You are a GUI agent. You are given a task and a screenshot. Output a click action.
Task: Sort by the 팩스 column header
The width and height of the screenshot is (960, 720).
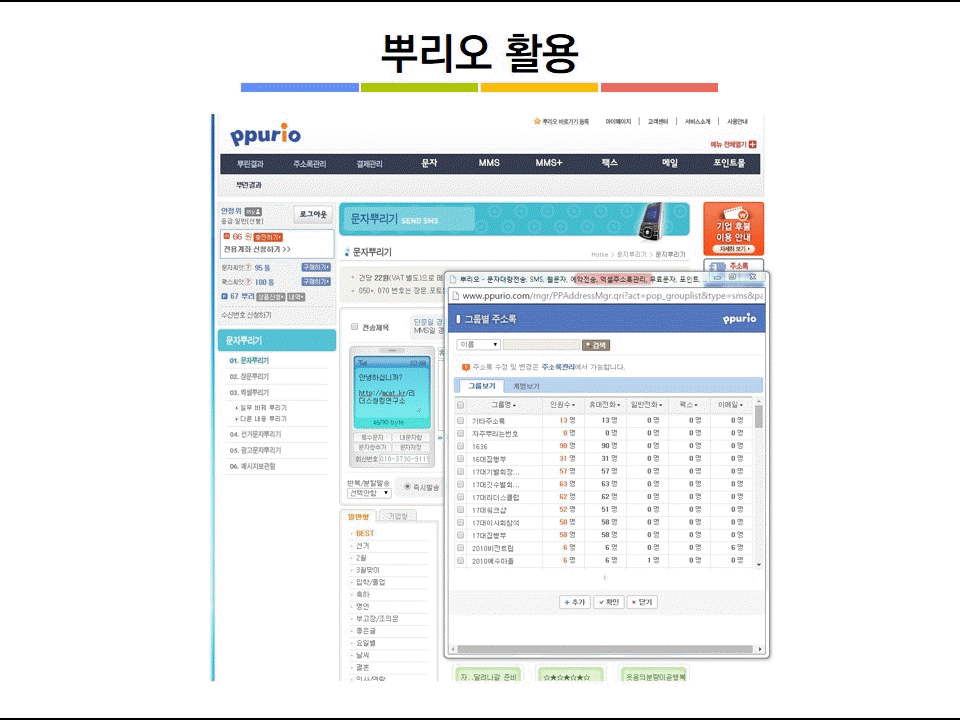point(688,405)
